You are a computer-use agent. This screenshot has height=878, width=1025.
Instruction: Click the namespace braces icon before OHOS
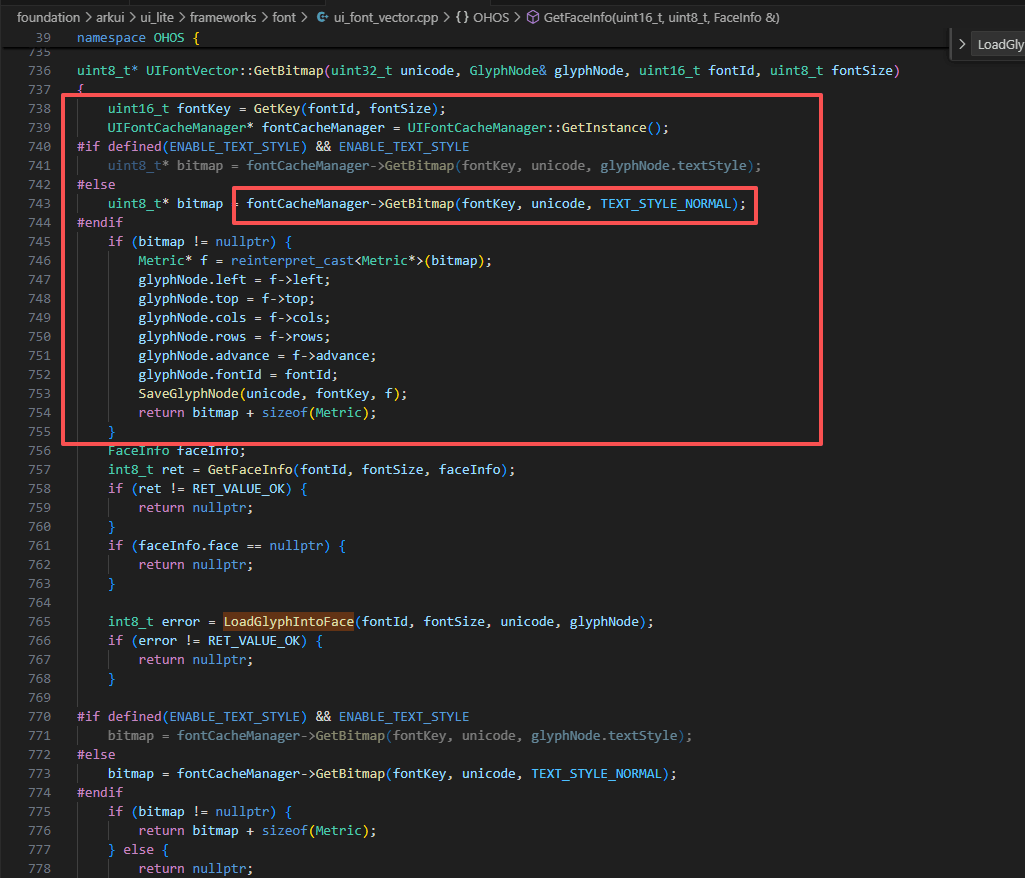tap(462, 18)
